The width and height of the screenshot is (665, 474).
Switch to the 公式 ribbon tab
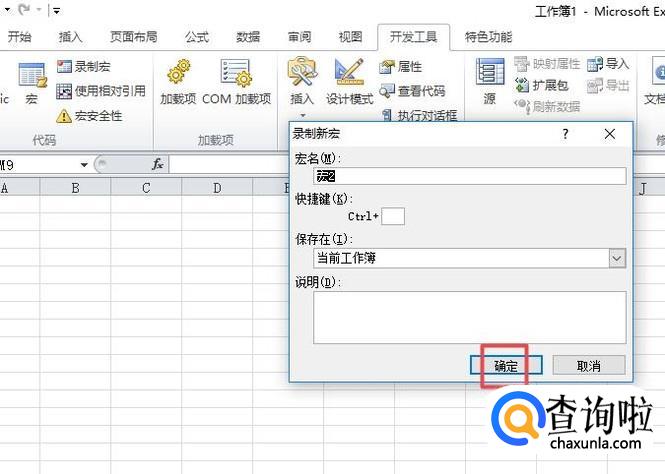pyautogui.click(x=197, y=37)
